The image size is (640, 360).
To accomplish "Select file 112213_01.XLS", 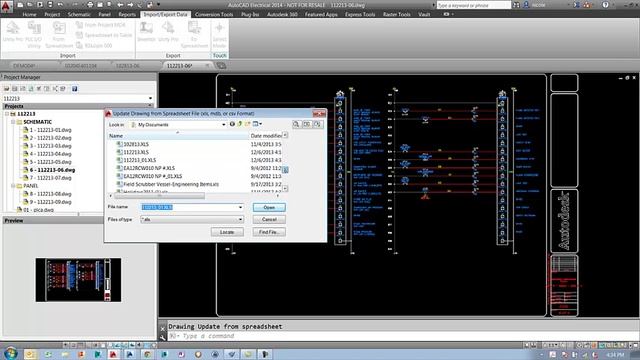I will click(x=140, y=160).
